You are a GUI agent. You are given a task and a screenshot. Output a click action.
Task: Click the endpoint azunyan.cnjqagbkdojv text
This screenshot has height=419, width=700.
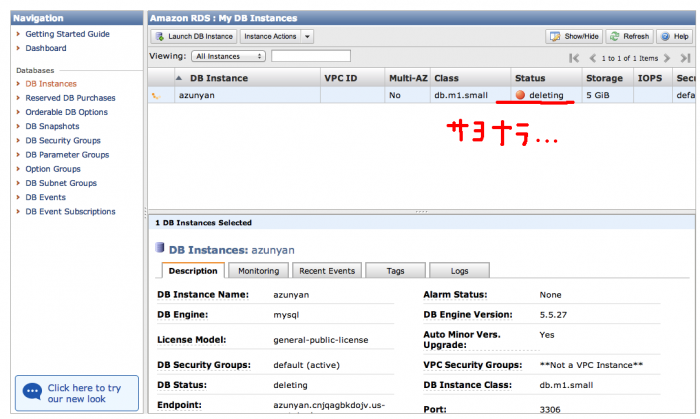[x=329, y=405]
